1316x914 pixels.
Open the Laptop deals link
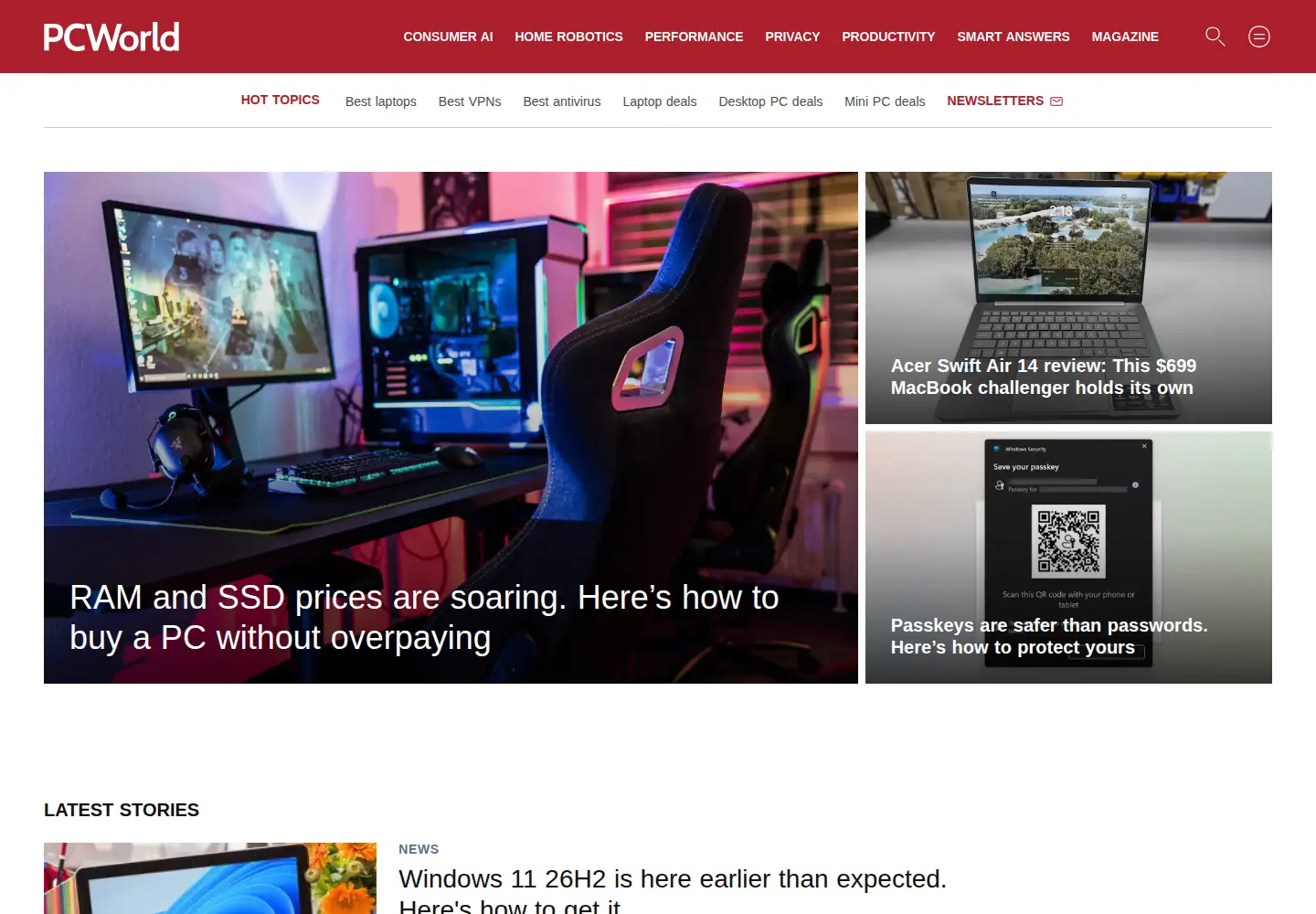(x=660, y=101)
